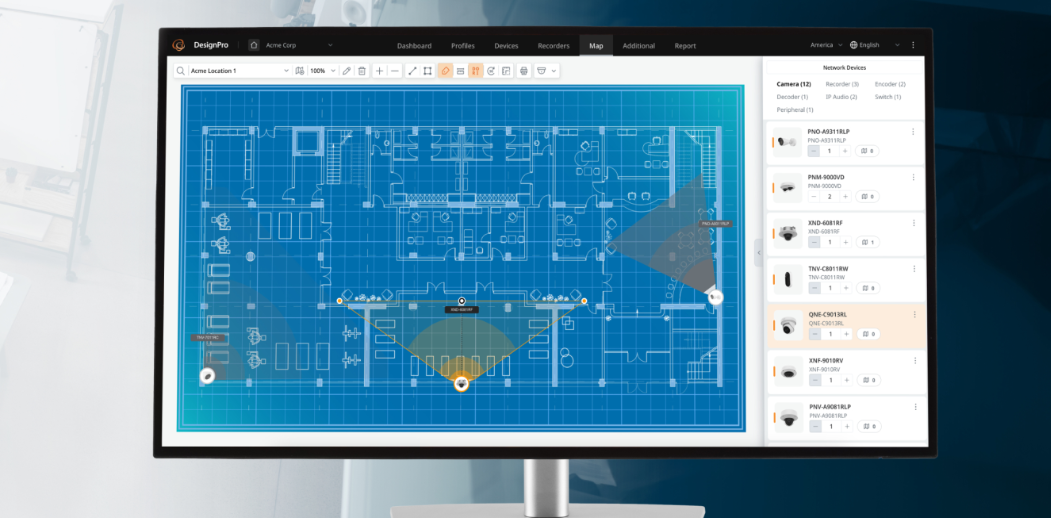Go to the Profiles tab
This screenshot has width=1051, height=518.
point(463,46)
